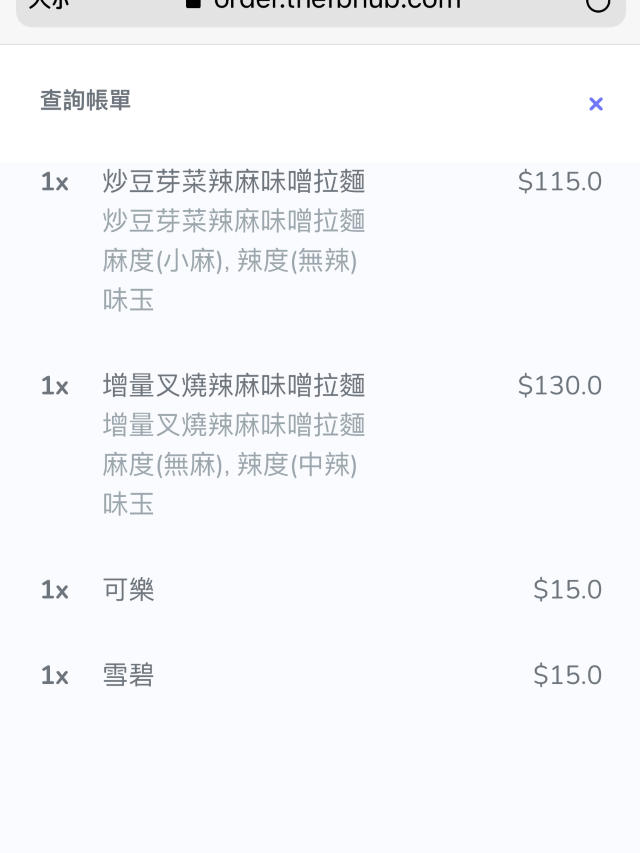This screenshot has height=853, width=640.
Task: Tap 味玉 under 增量叉燒辣麻味噌拉麵
Action: point(129,504)
